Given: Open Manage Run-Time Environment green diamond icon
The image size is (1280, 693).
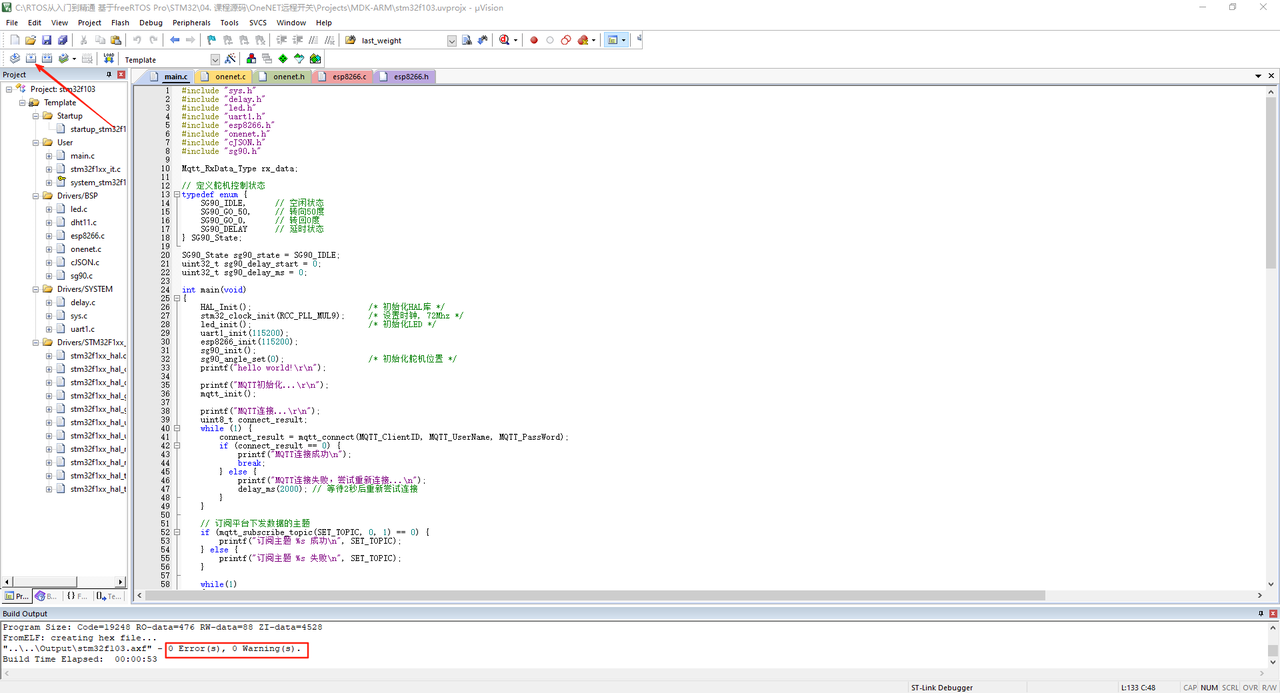Looking at the screenshot, I should coord(283,59).
